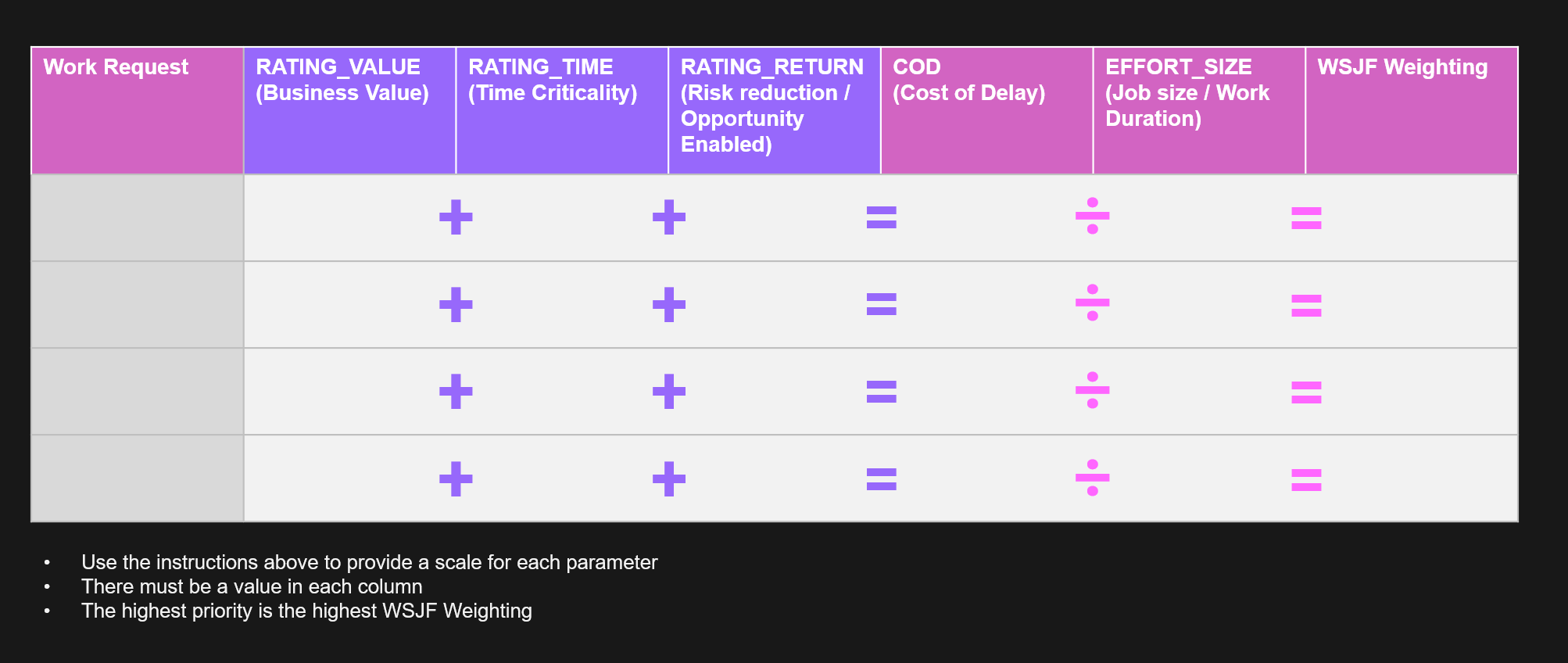Click the first-row plus sign between Business Value and Time Criticality

tap(456, 217)
